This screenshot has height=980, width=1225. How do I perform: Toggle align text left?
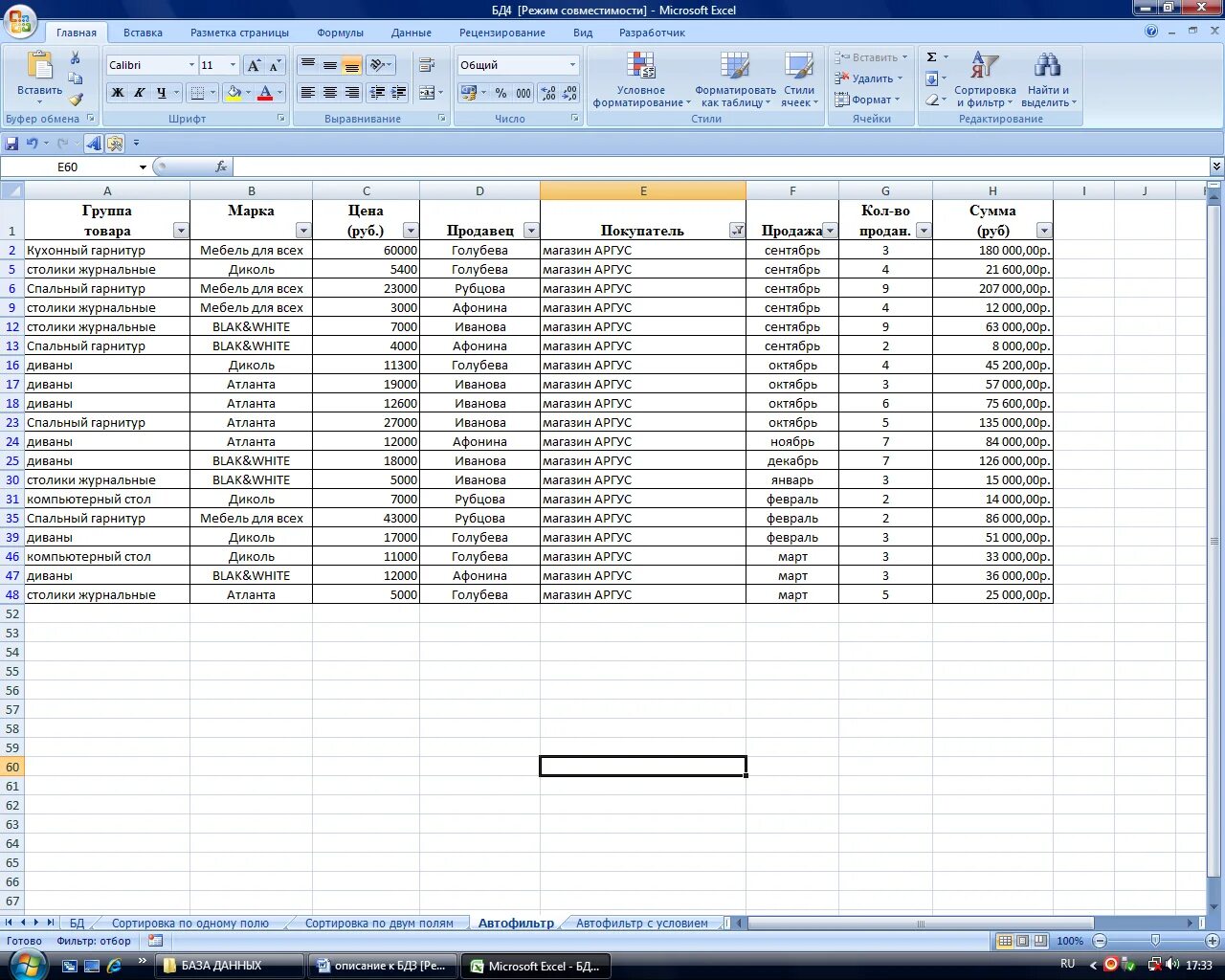coord(307,93)
